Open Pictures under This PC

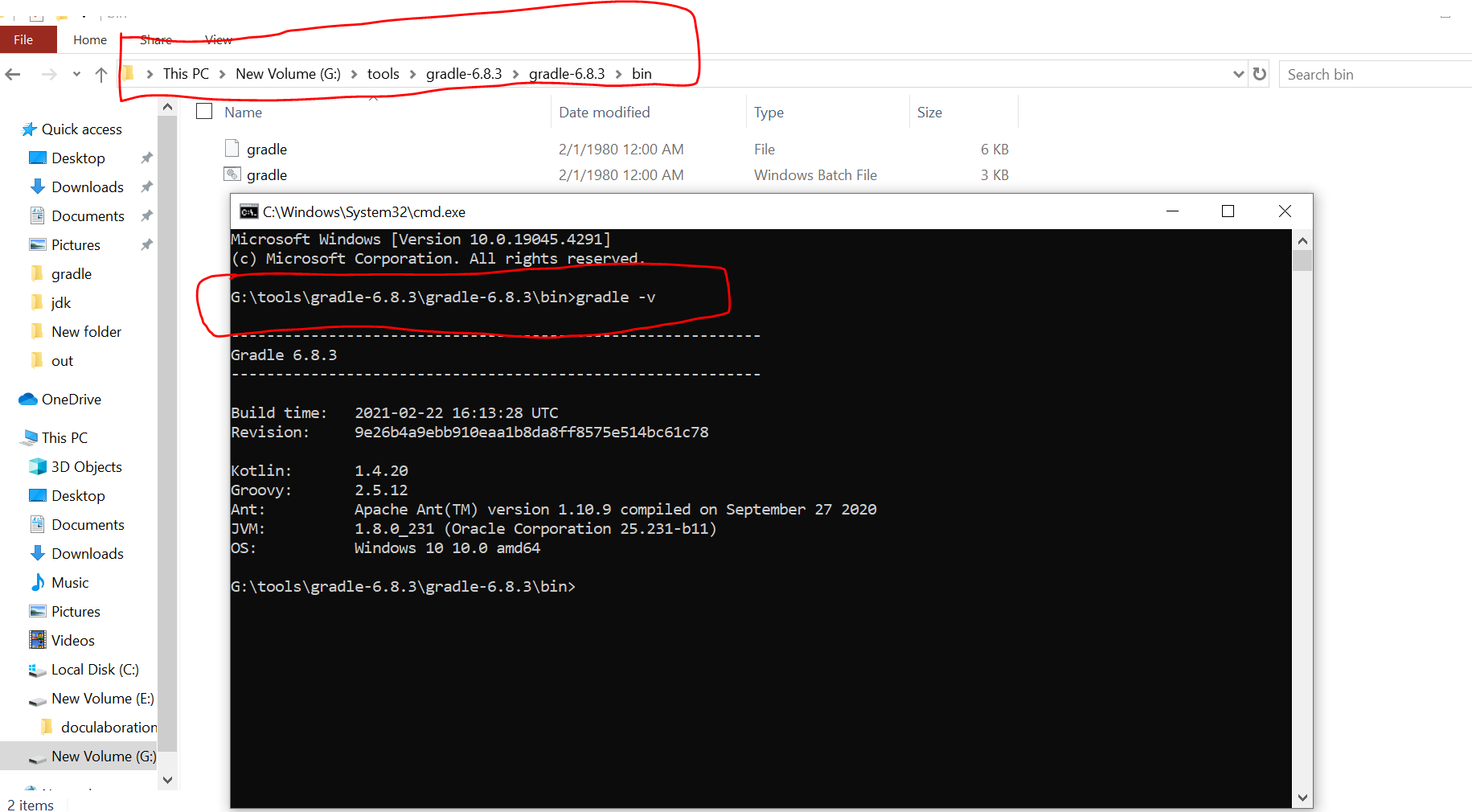[x=76, y=612]
